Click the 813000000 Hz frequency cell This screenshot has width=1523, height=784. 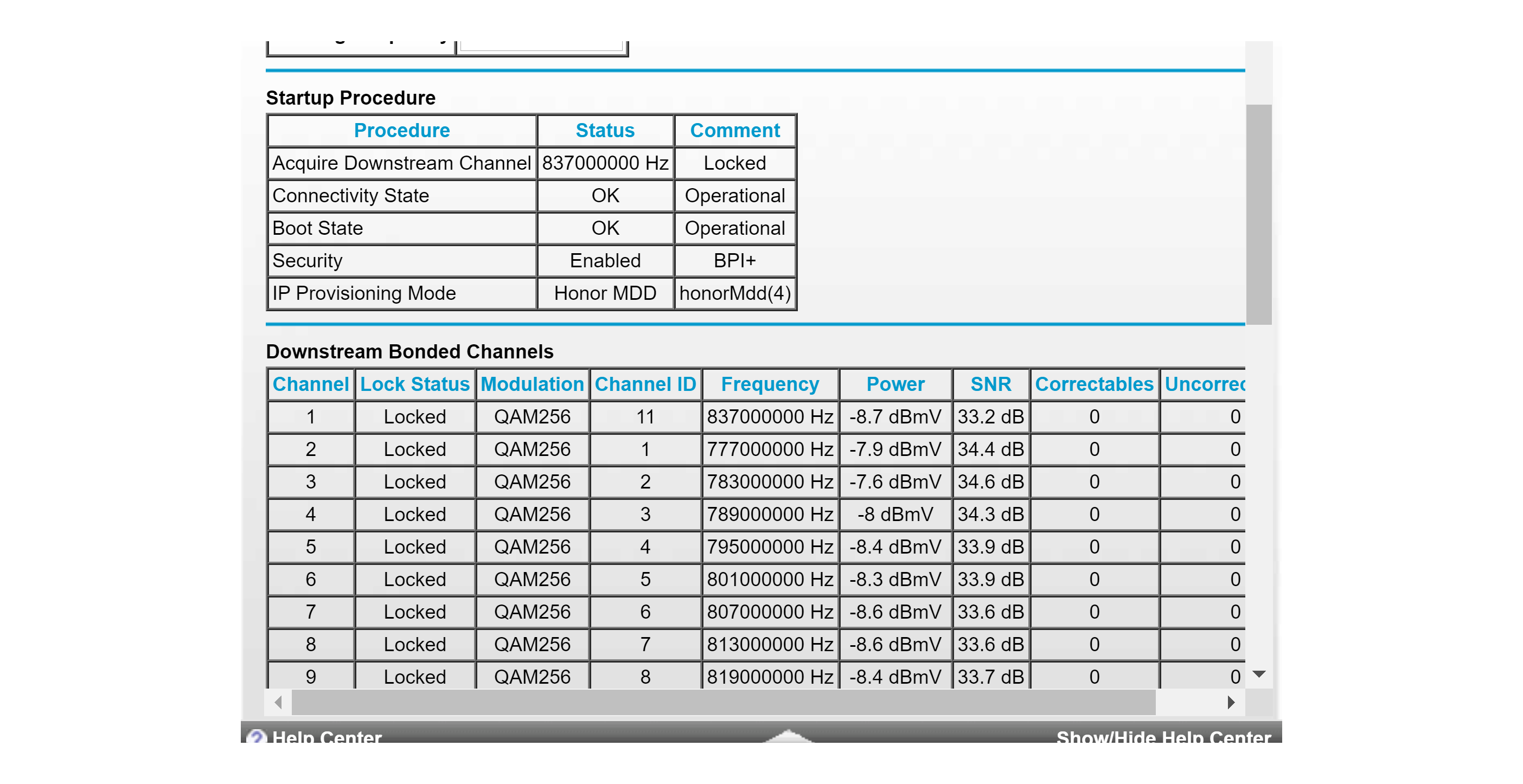pos(770,645)
